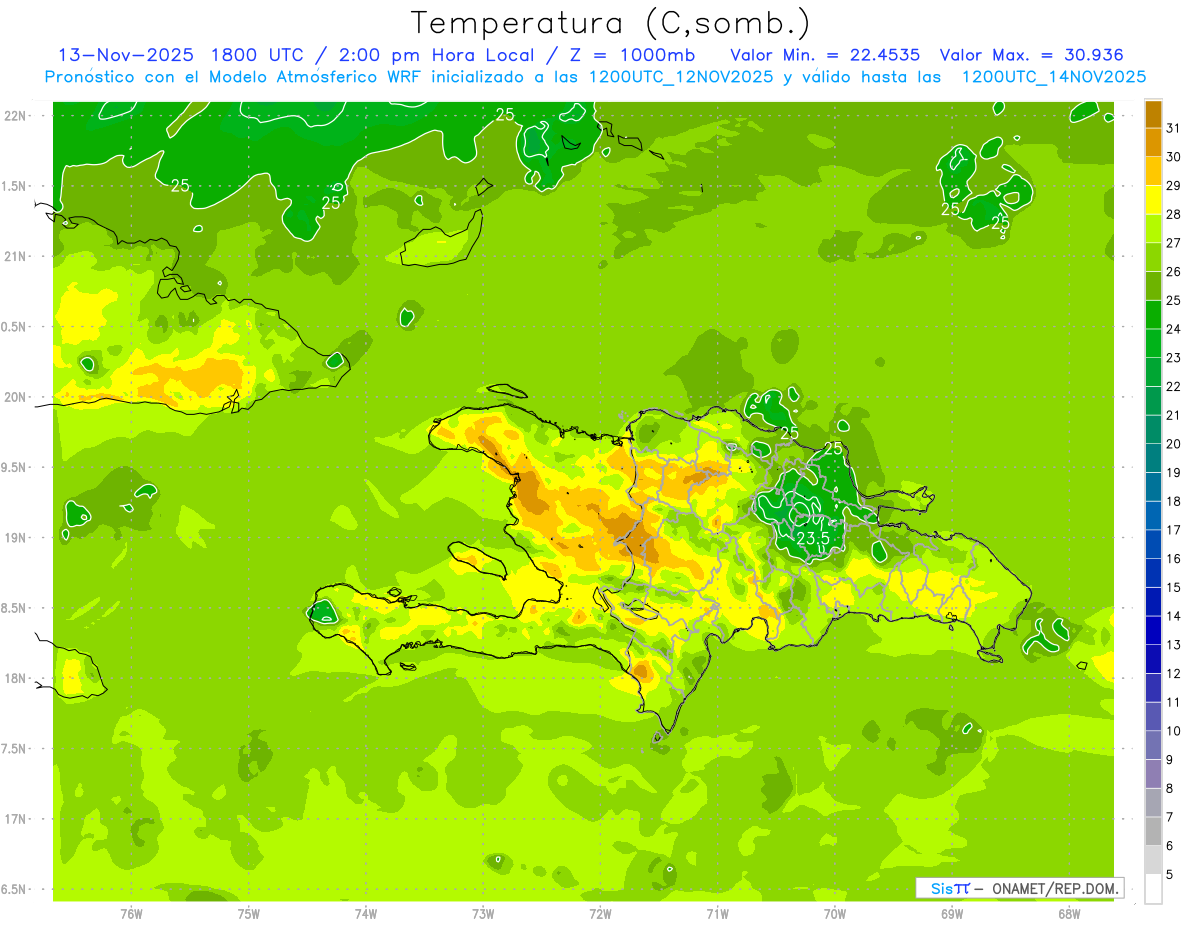1200x927 pixels.
Task: Click the colorbar scale label '22'
Action: tap(1174, 386)
